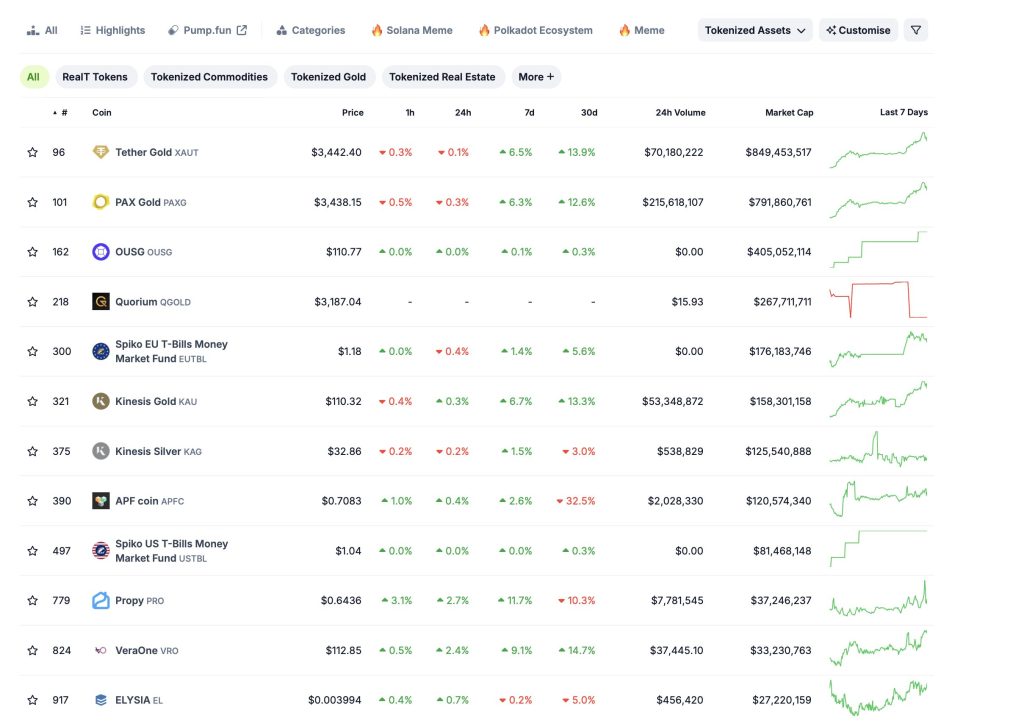Star the OUSG row
The width and height of the screenshot is (1024, 721).
(33, 251)
